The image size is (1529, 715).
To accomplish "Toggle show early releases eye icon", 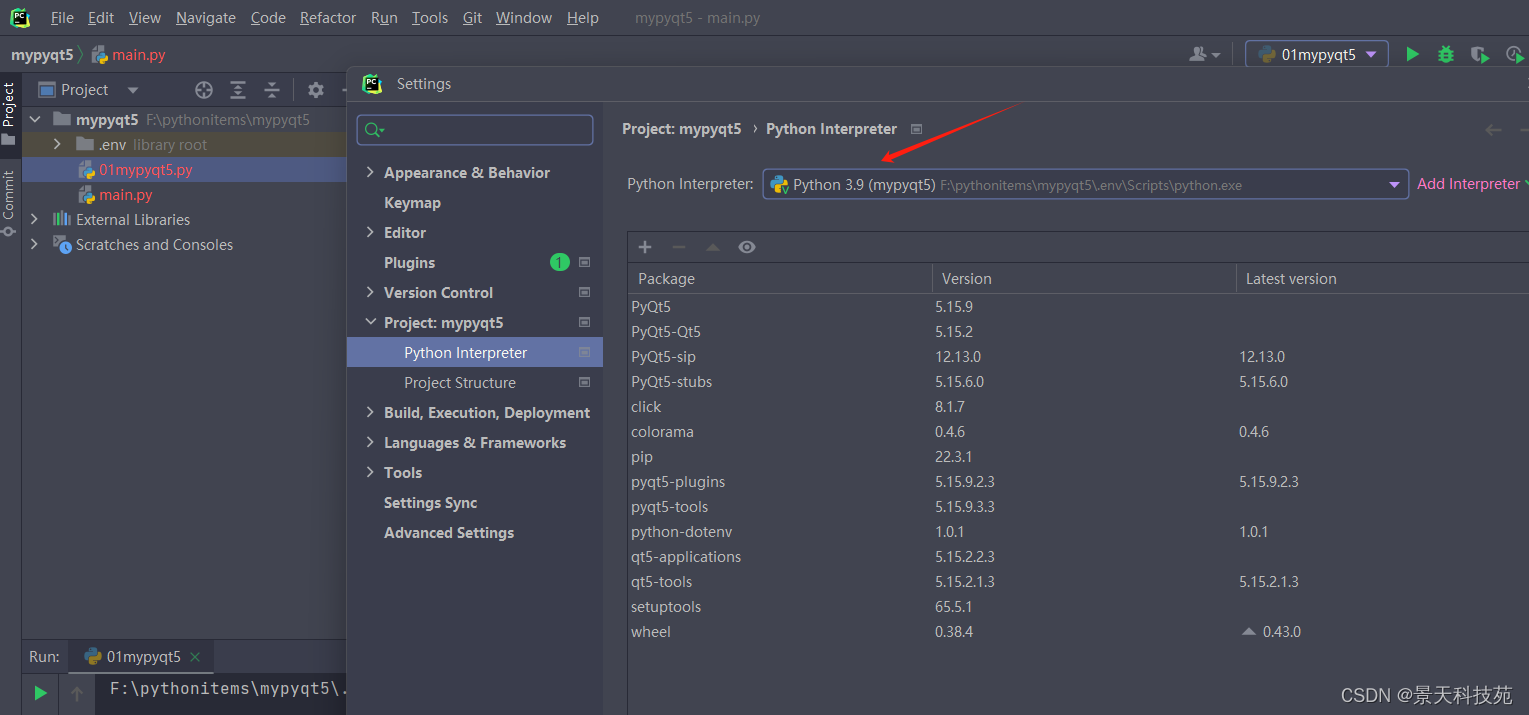I will point(747,247).
